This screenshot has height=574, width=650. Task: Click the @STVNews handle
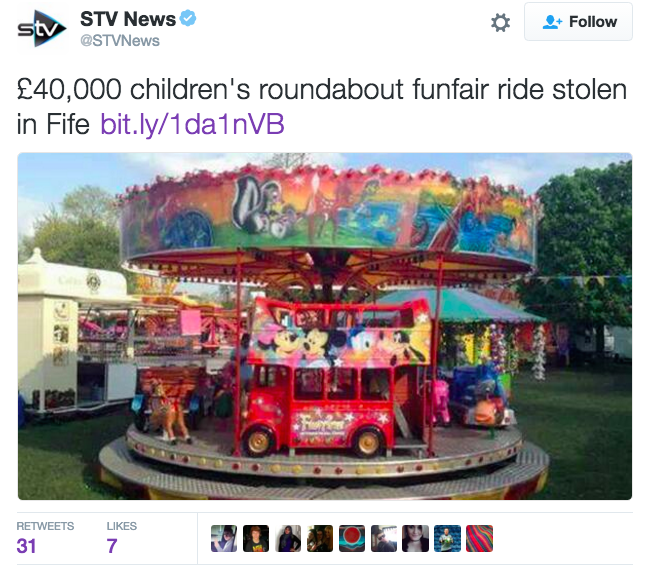coord(120,41)
